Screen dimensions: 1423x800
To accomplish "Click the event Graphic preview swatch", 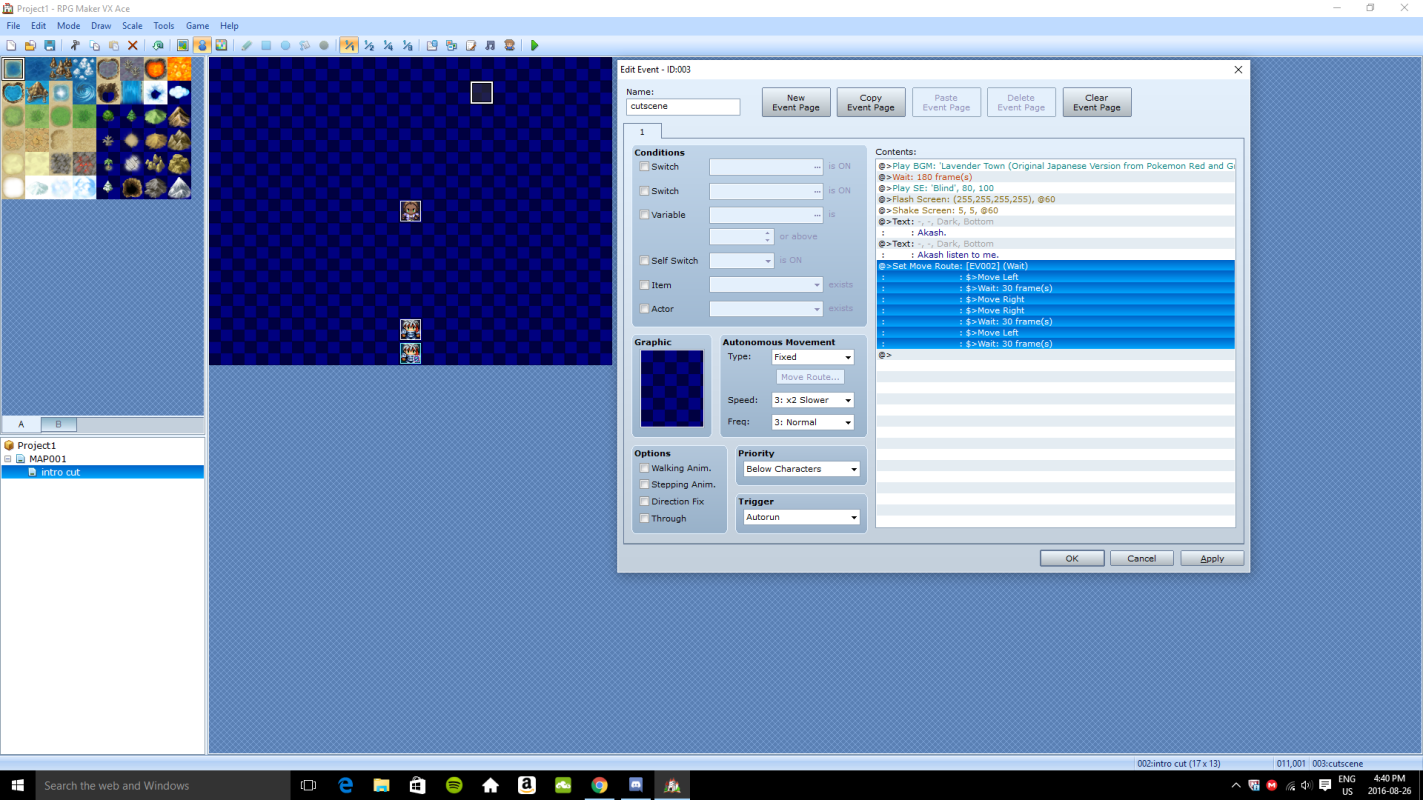I will coord(672,389).
